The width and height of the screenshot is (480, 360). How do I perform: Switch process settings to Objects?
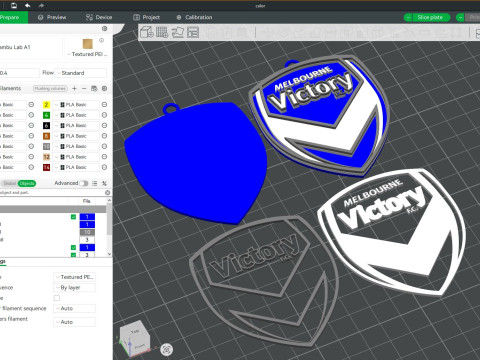(x=27, y=183)
